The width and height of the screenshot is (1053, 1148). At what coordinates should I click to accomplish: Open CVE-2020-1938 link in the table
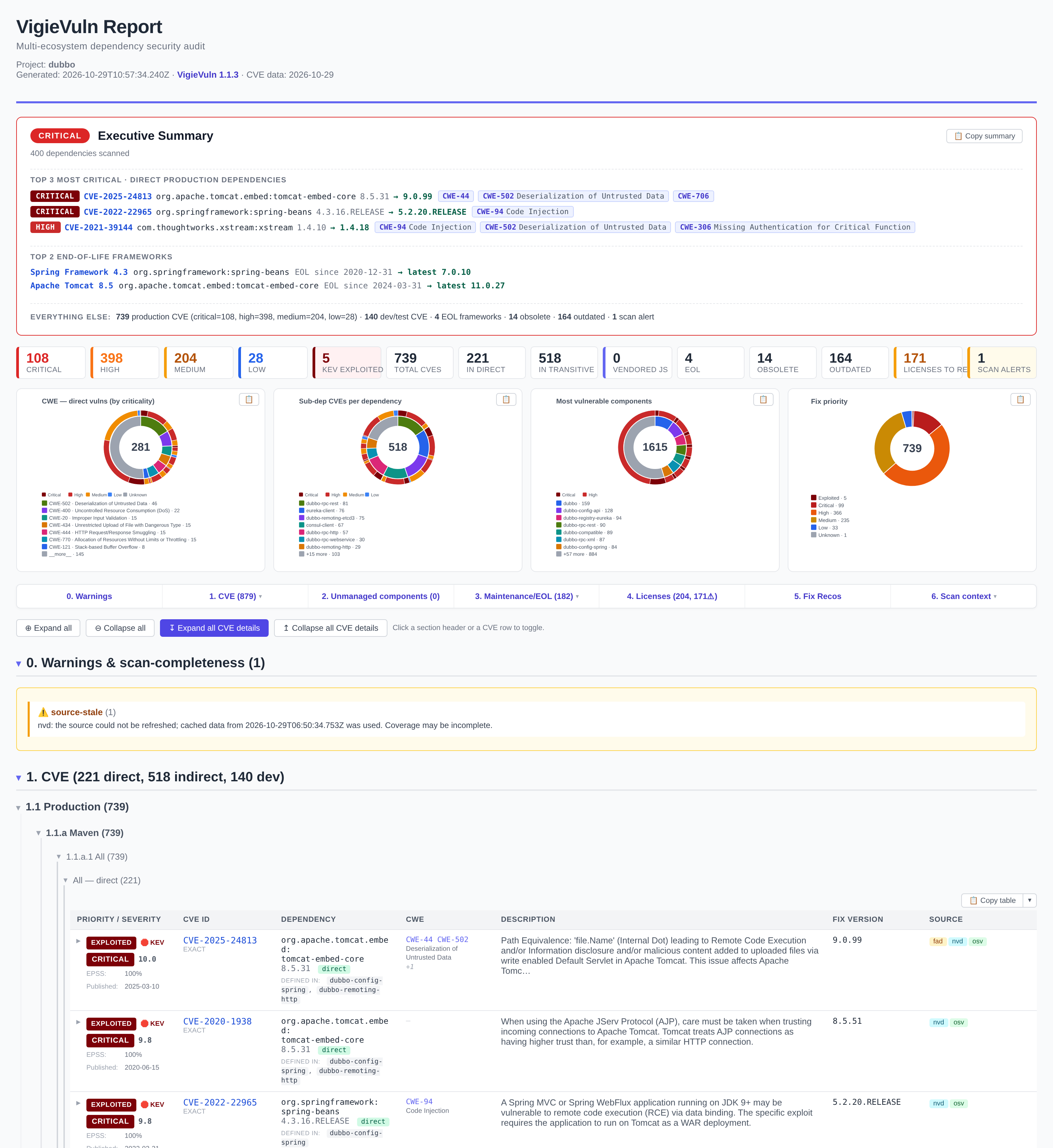(x=217, y=1021)
